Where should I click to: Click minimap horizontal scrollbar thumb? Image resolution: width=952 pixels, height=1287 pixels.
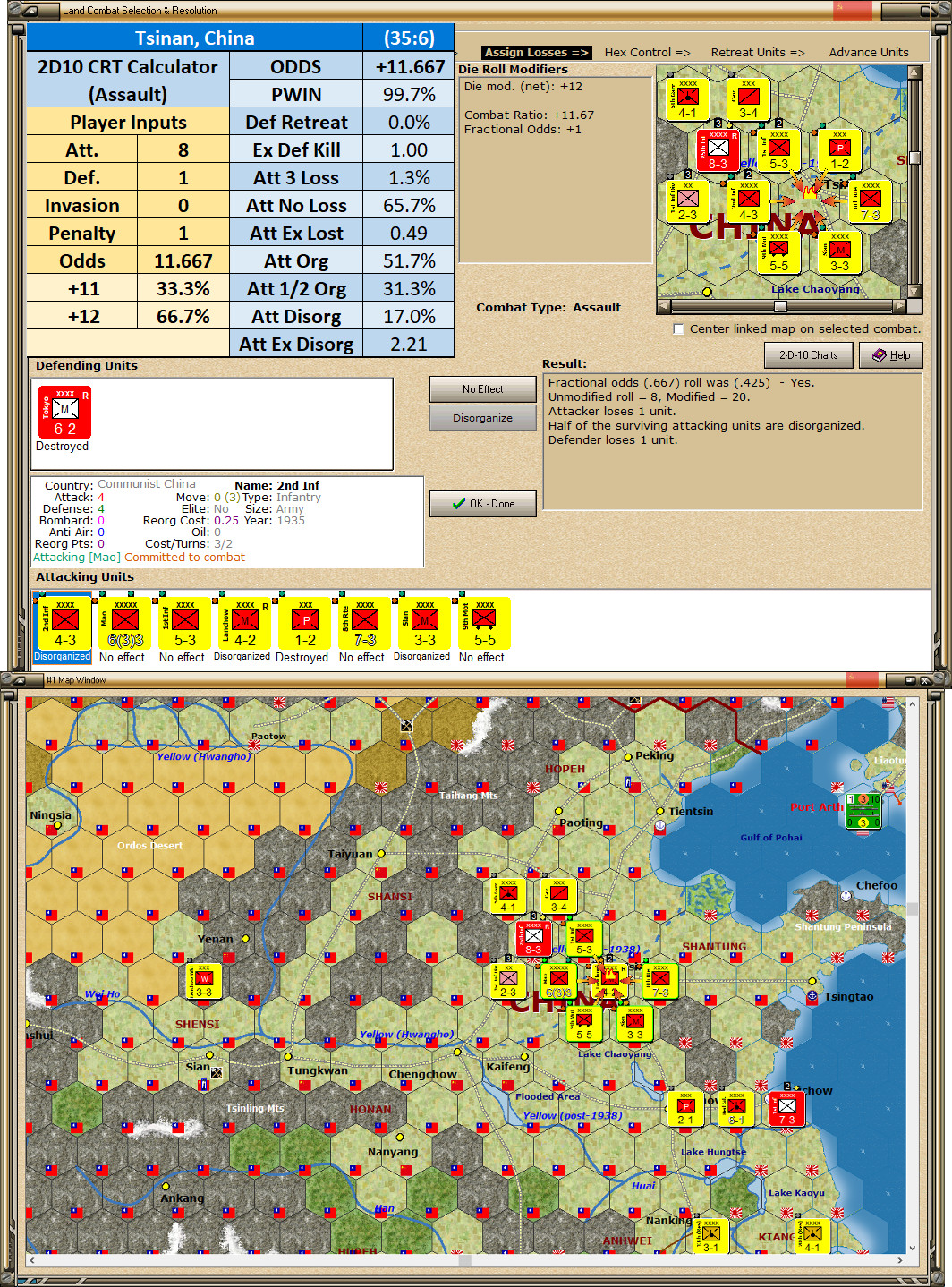780,306
